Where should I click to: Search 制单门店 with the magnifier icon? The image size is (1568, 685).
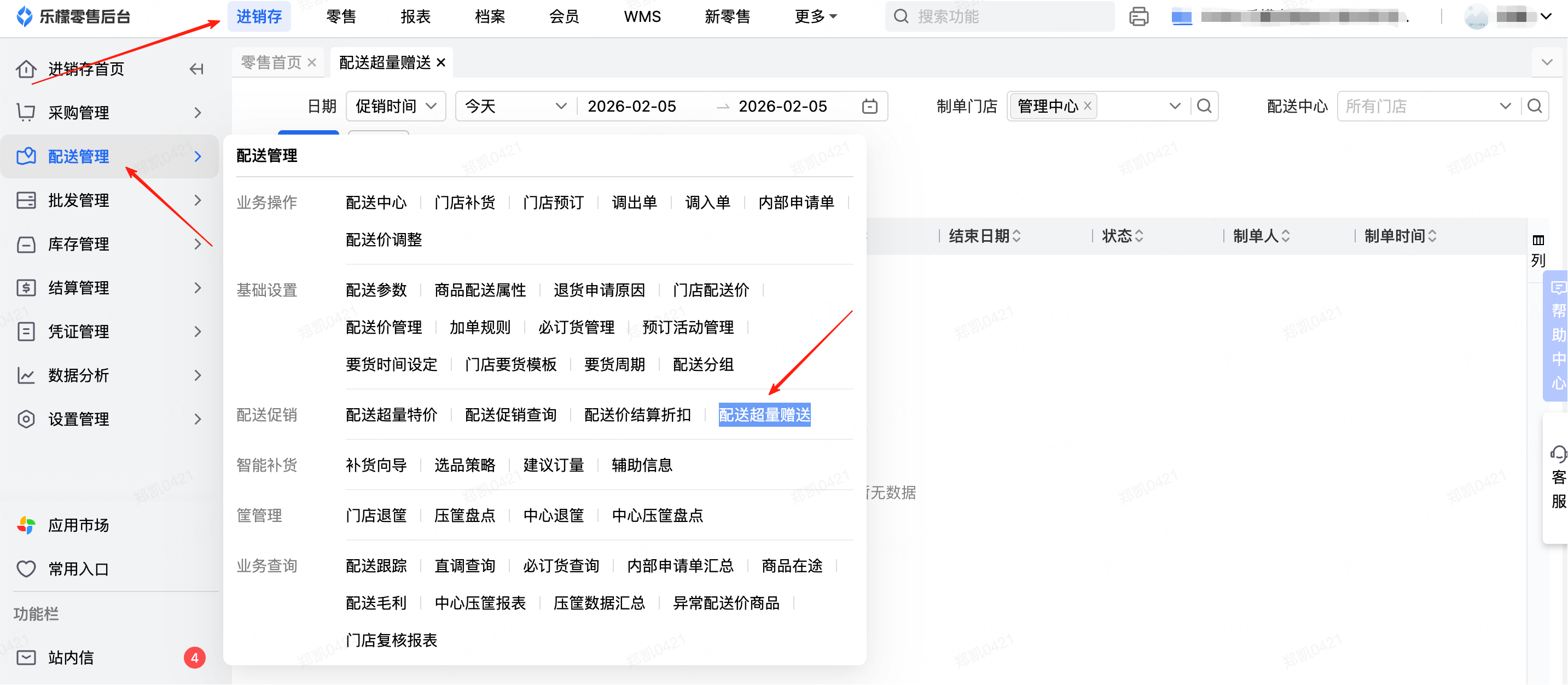(1204, 107)
